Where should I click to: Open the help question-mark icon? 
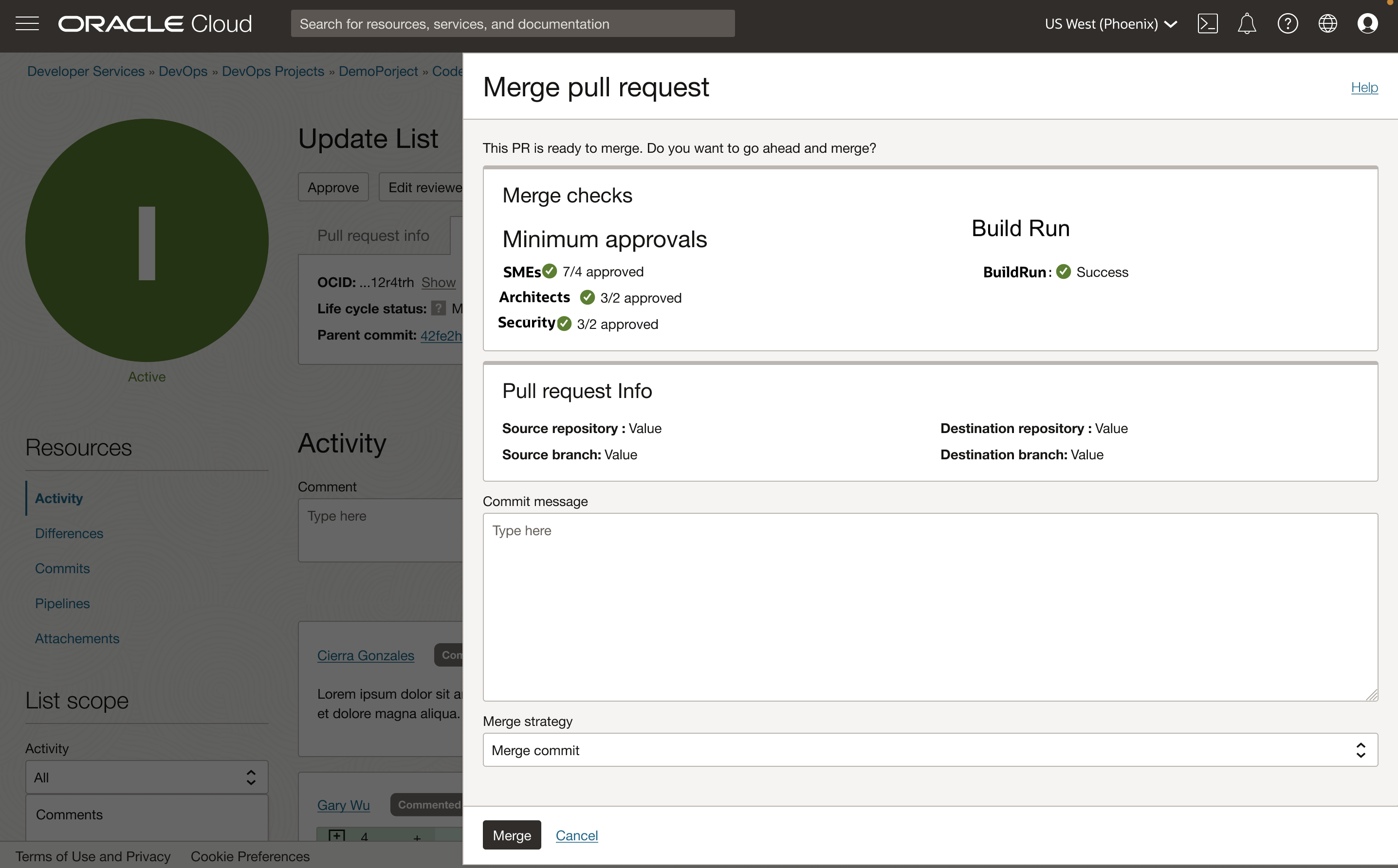click(x=1288, y=23)
